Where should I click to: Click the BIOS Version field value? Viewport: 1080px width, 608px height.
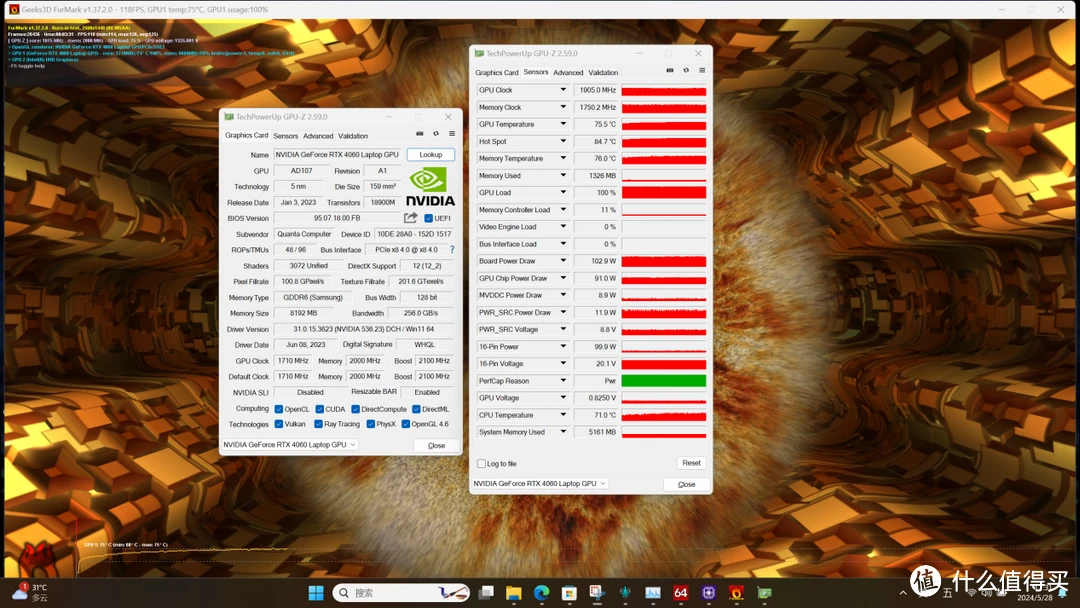coord(337,218)
